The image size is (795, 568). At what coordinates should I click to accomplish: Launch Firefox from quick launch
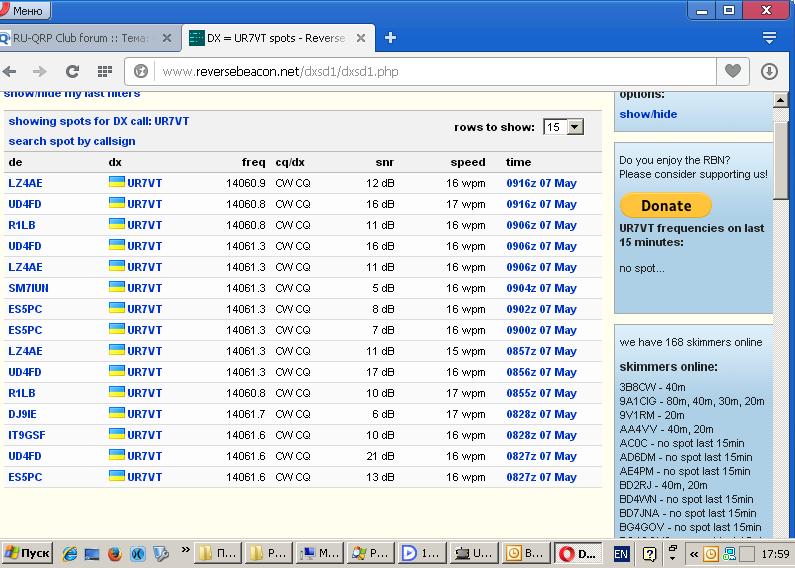[115, 553]
